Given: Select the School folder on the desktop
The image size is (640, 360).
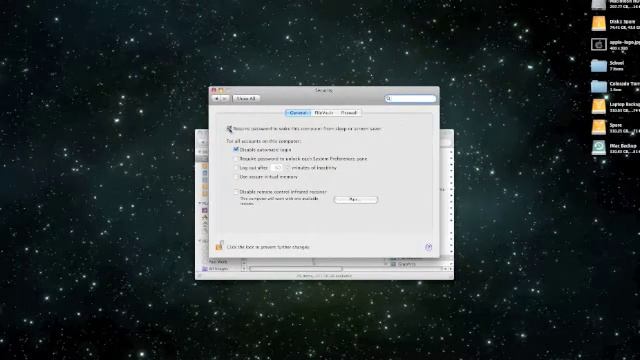Looking at the screenshot, I should pos(598,65).
